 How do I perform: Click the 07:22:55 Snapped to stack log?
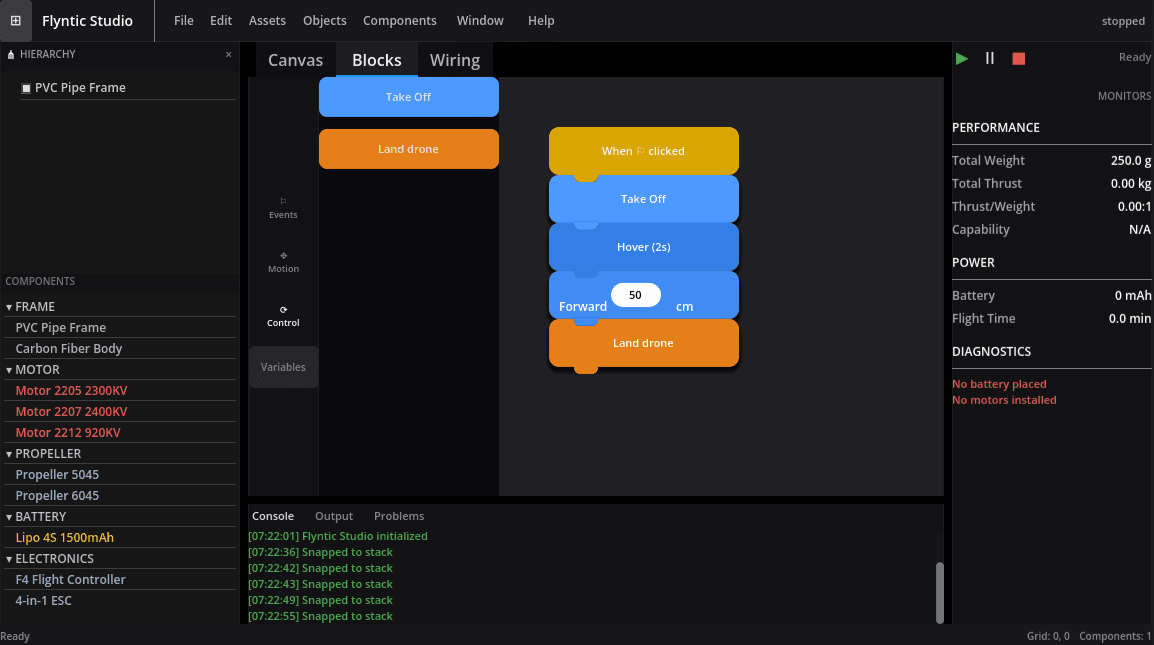pyautogui.click(x=320, y=616)
